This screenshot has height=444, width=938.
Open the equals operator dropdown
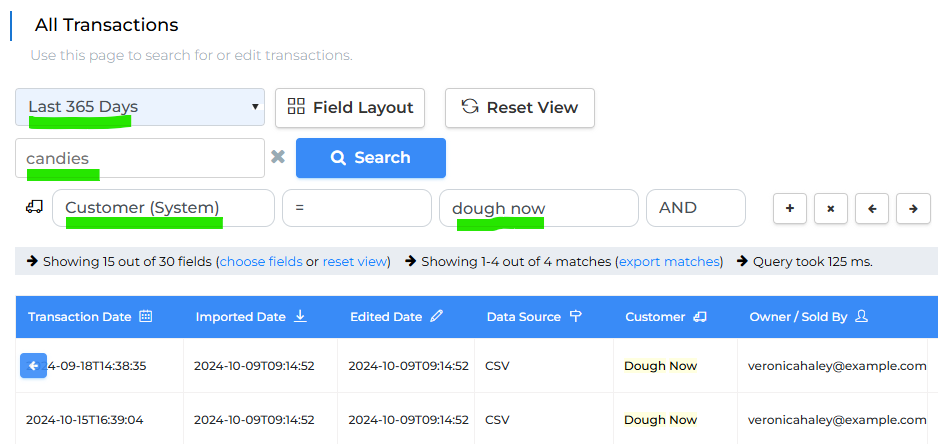[x=357, y=208]
